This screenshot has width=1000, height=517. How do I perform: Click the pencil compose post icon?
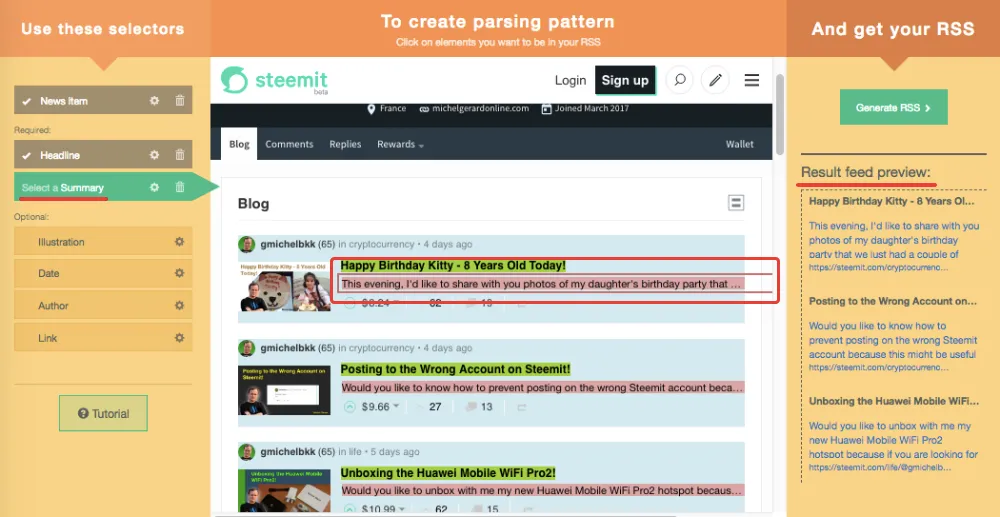point(716,80)
